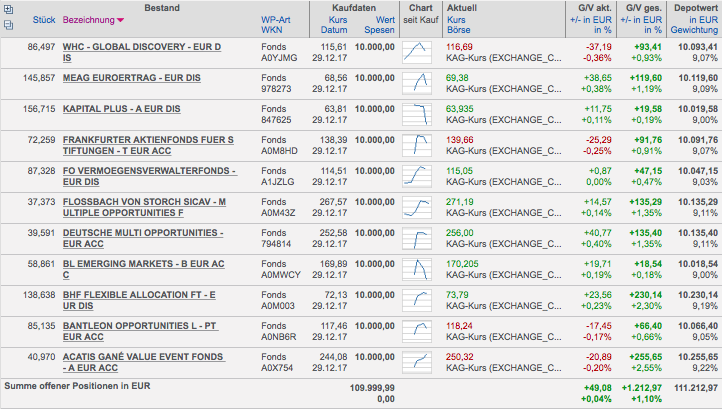
Task: Open the MEAG Euroertrag mini chart
Action: point(417,83)
